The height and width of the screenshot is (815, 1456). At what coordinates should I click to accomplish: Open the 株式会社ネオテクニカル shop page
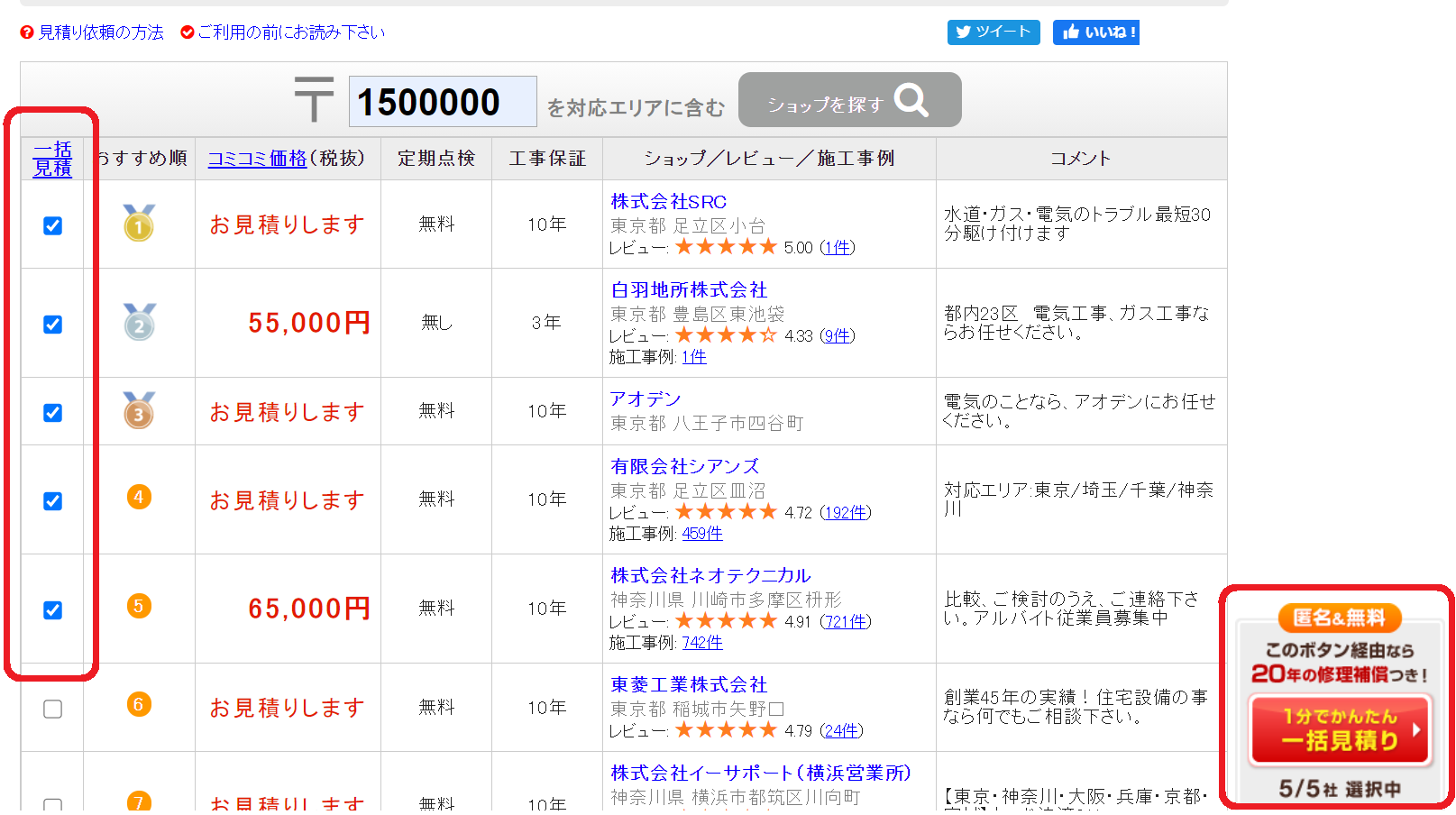pyautogui.click(x=710, y=576)
